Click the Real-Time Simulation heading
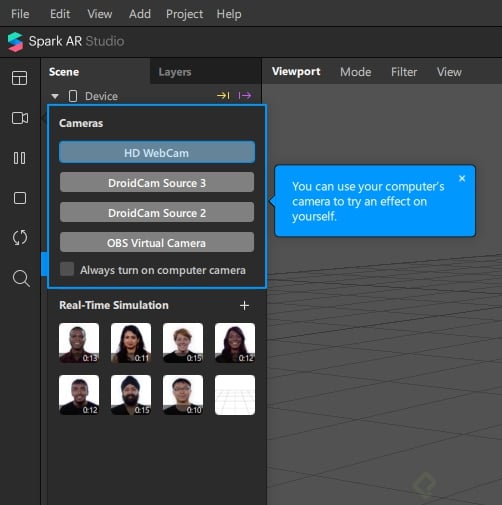Viewport: 502px width, 505px height. click(114, 305)
